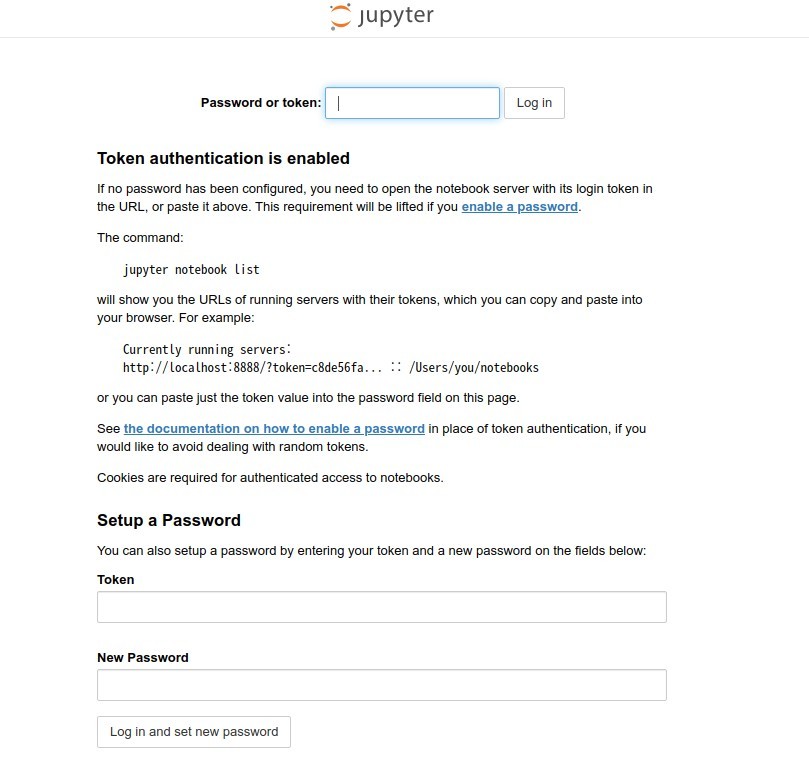Screen dimensions: 809x757
Task: Click Log in and set new password
Action: [x=194, y=732]
